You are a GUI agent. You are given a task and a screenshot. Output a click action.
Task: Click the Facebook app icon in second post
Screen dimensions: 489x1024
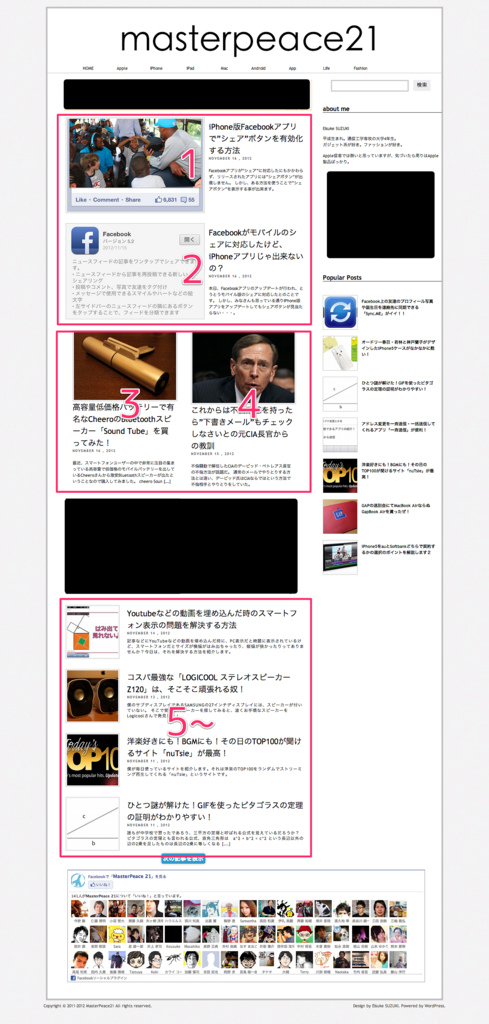tap(85, 240)
